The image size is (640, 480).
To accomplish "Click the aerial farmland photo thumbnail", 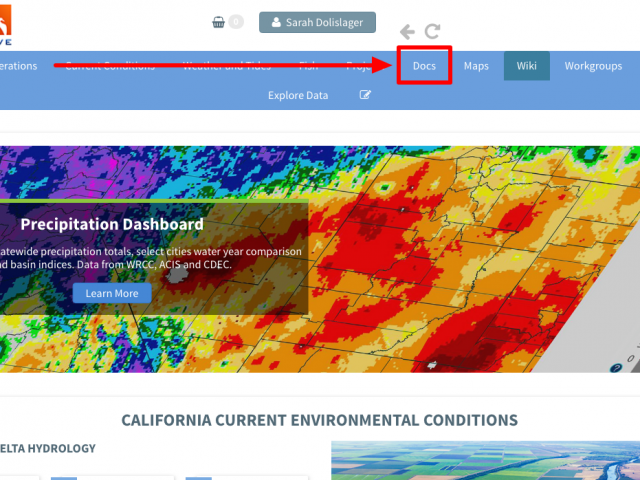I will click(485, 460).
